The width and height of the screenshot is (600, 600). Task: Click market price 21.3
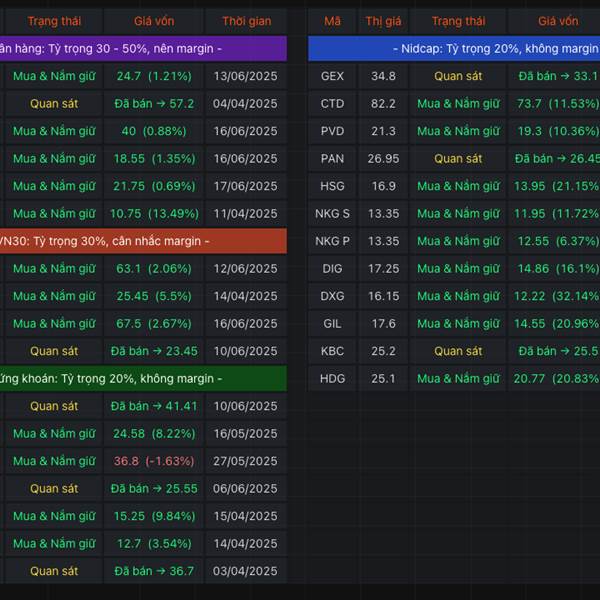coord(383,131)
